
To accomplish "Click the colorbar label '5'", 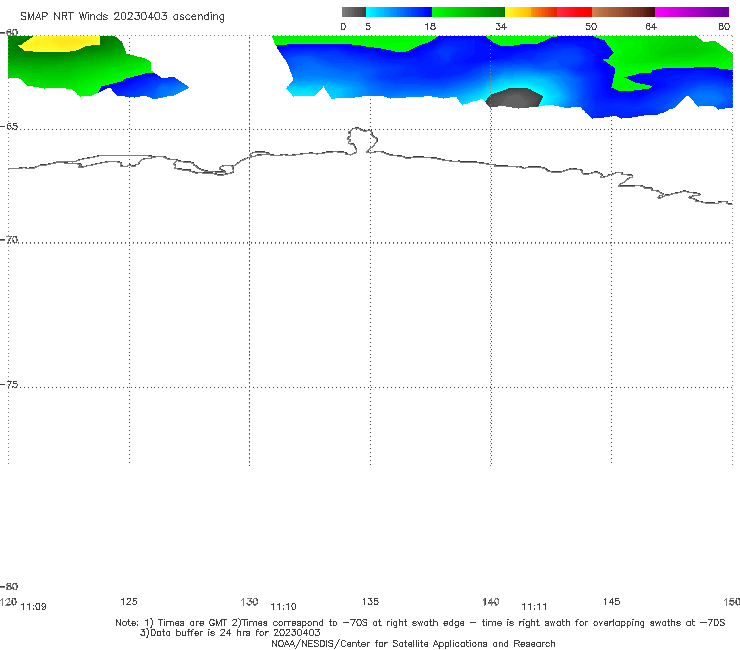I will pyautogui.click(x=368, y=26).
